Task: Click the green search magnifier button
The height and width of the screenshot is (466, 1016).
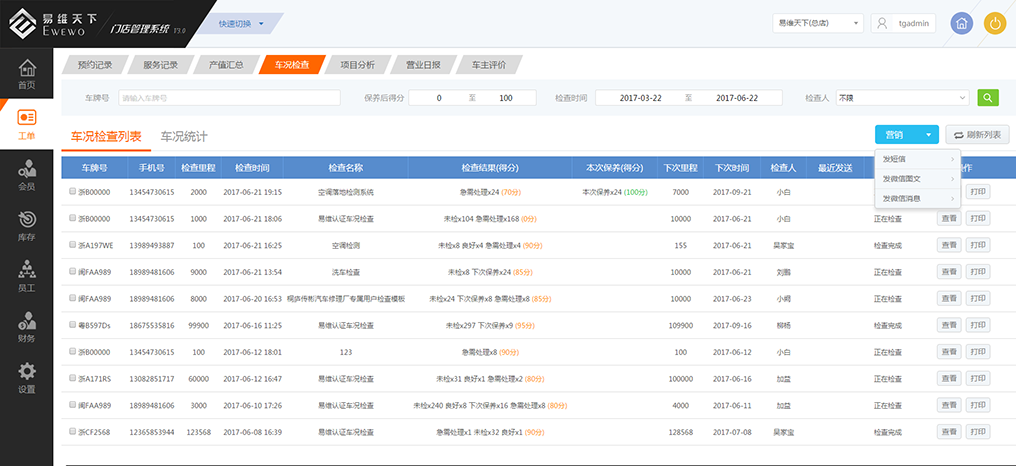Action: click(x=987, y=98)
